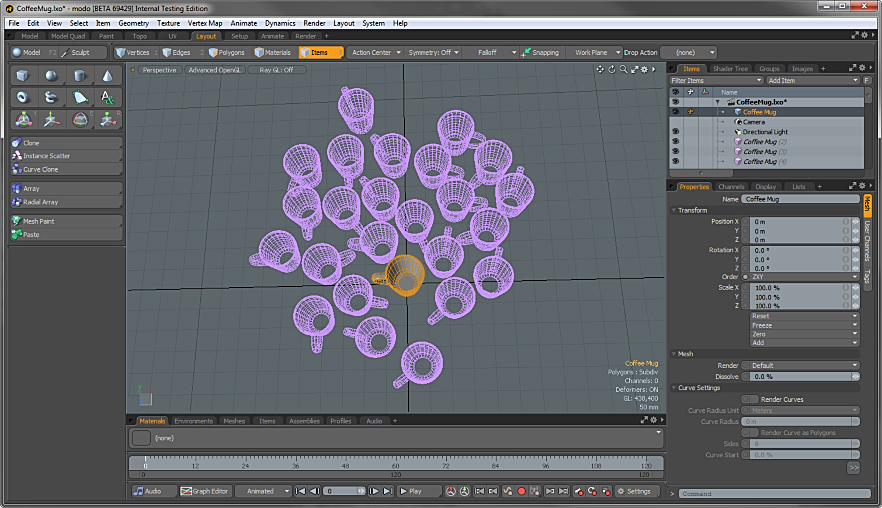Select the Cone primitive tool

click(107, 75)
